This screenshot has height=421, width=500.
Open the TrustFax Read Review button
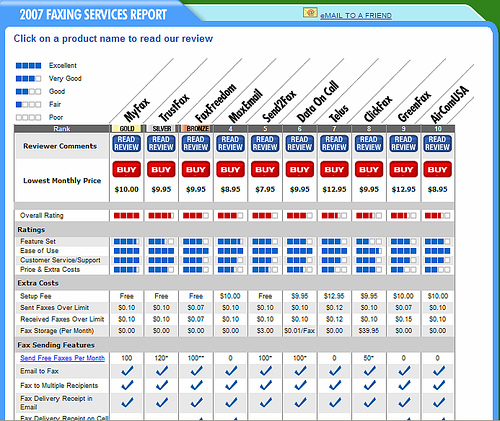pos(161,144)
